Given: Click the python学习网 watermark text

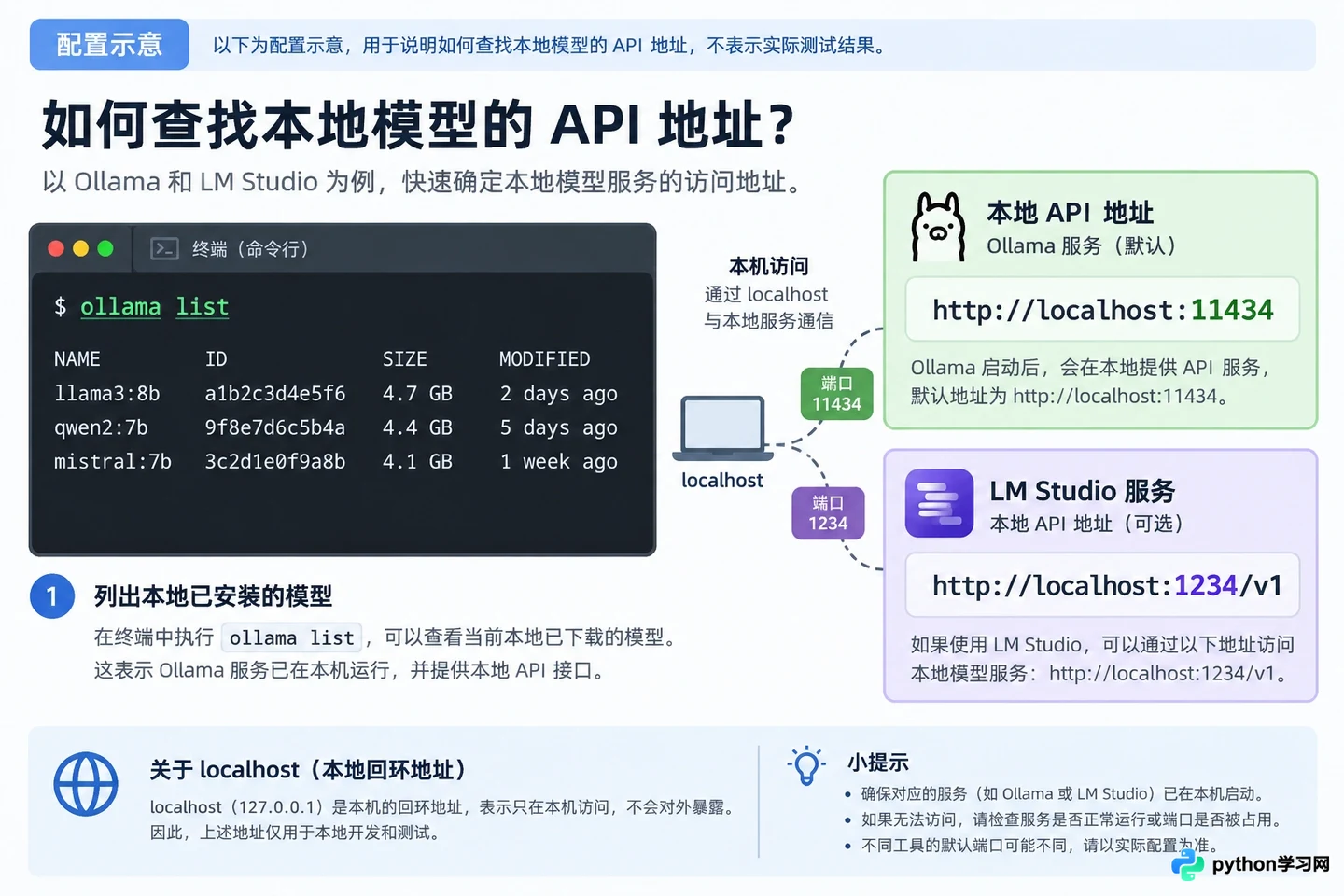Looking at the screenshot, I should pos(1271,864).
